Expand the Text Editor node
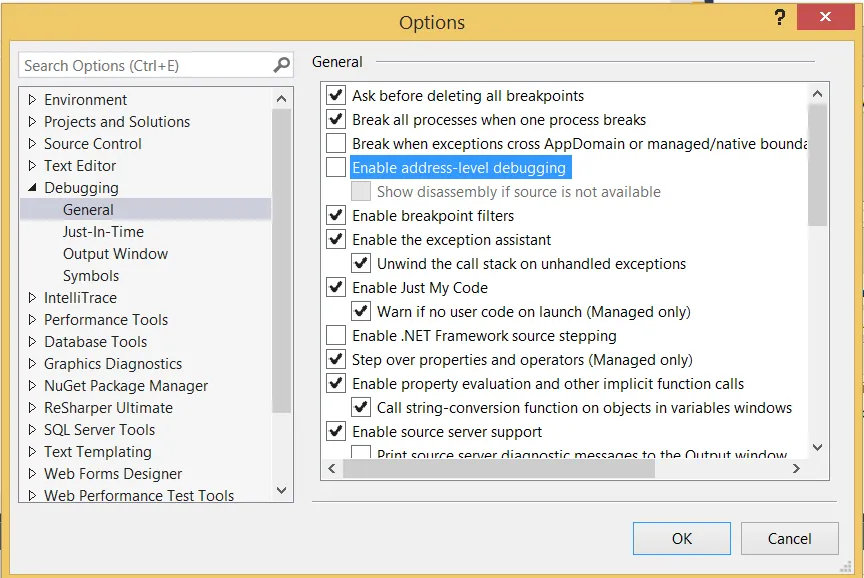The height and width of the screenshot is (578, 864). [x=33, y=166]
